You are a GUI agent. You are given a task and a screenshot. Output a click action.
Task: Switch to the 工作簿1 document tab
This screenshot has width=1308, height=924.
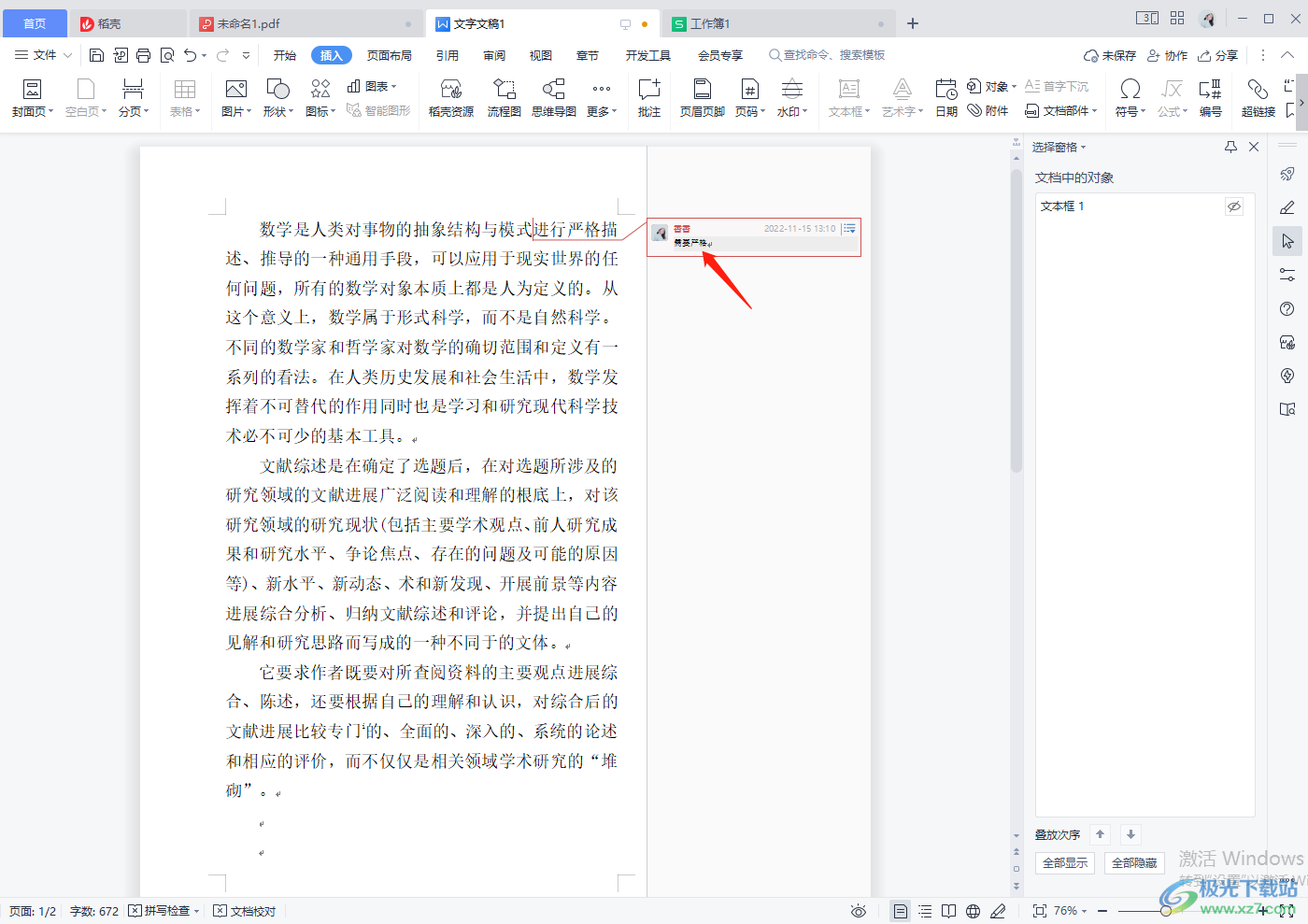pos(777,23)
